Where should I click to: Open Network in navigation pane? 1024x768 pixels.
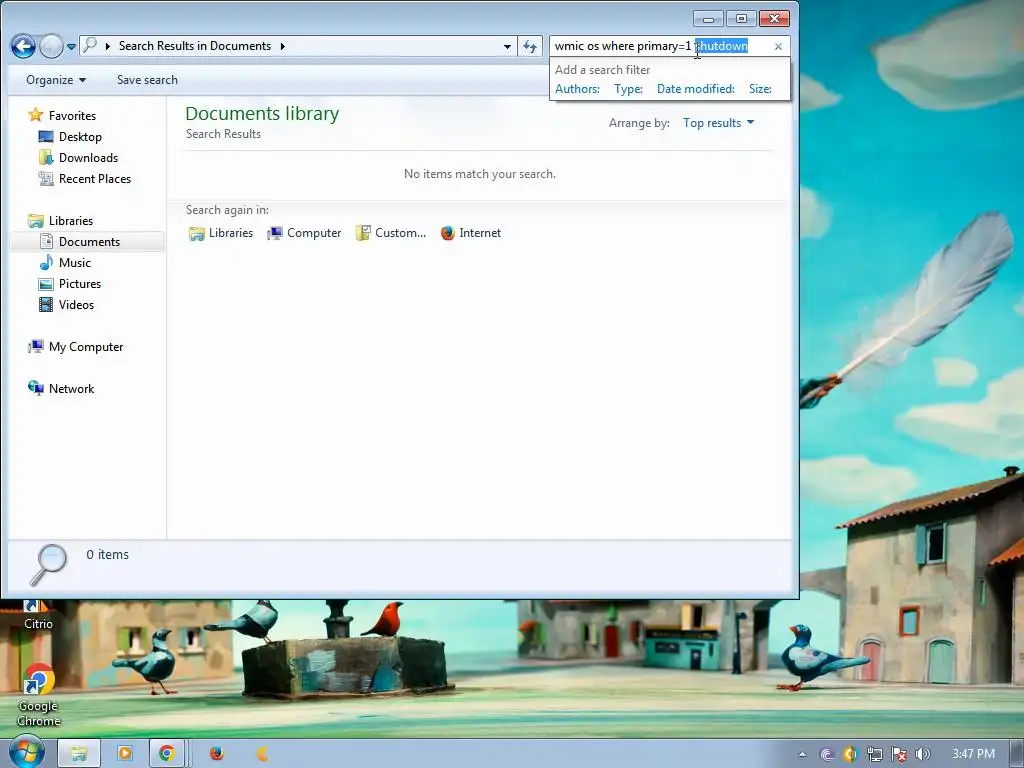71,389
